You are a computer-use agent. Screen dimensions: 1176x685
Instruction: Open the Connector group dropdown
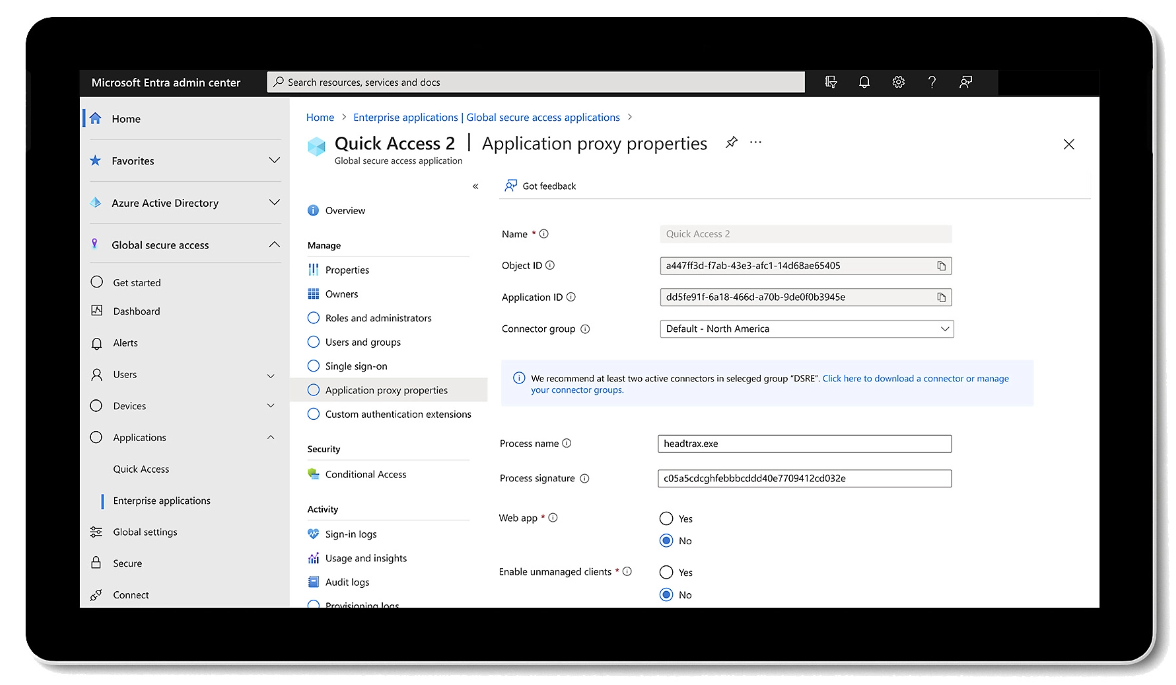pyautogui.click(x=805, y=329)
